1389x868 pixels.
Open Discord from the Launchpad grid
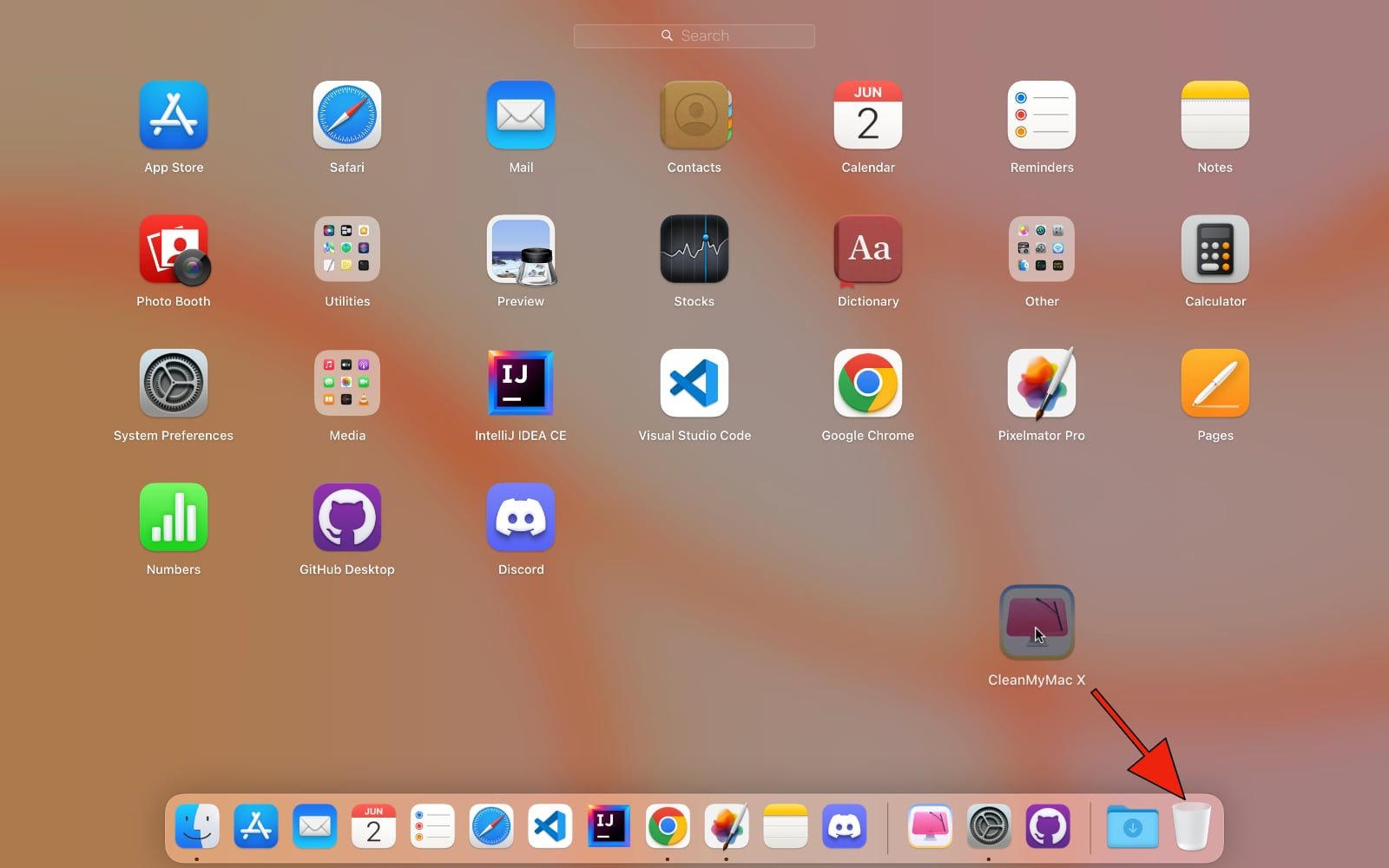click(521, 517)
